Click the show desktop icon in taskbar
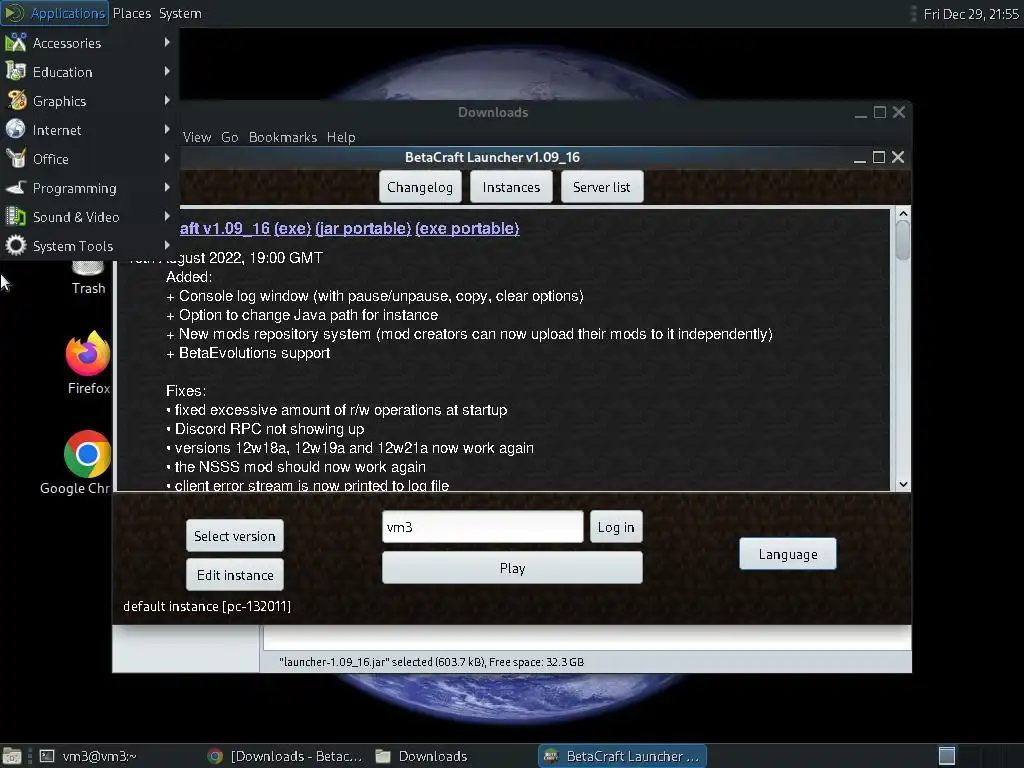 pos(12,756)
